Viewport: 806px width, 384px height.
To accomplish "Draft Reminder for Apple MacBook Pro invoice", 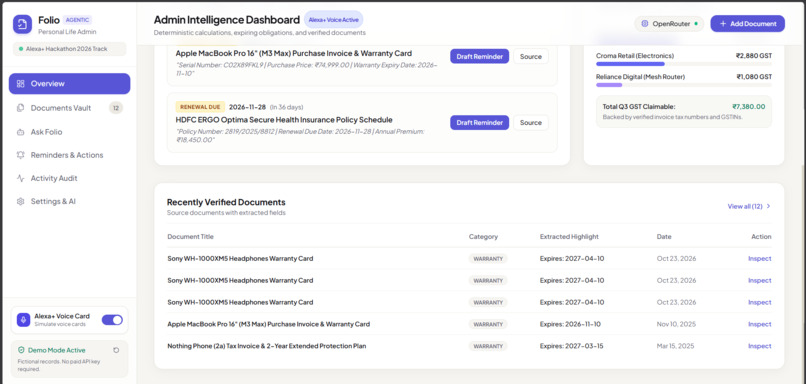I will click(480, 57).
